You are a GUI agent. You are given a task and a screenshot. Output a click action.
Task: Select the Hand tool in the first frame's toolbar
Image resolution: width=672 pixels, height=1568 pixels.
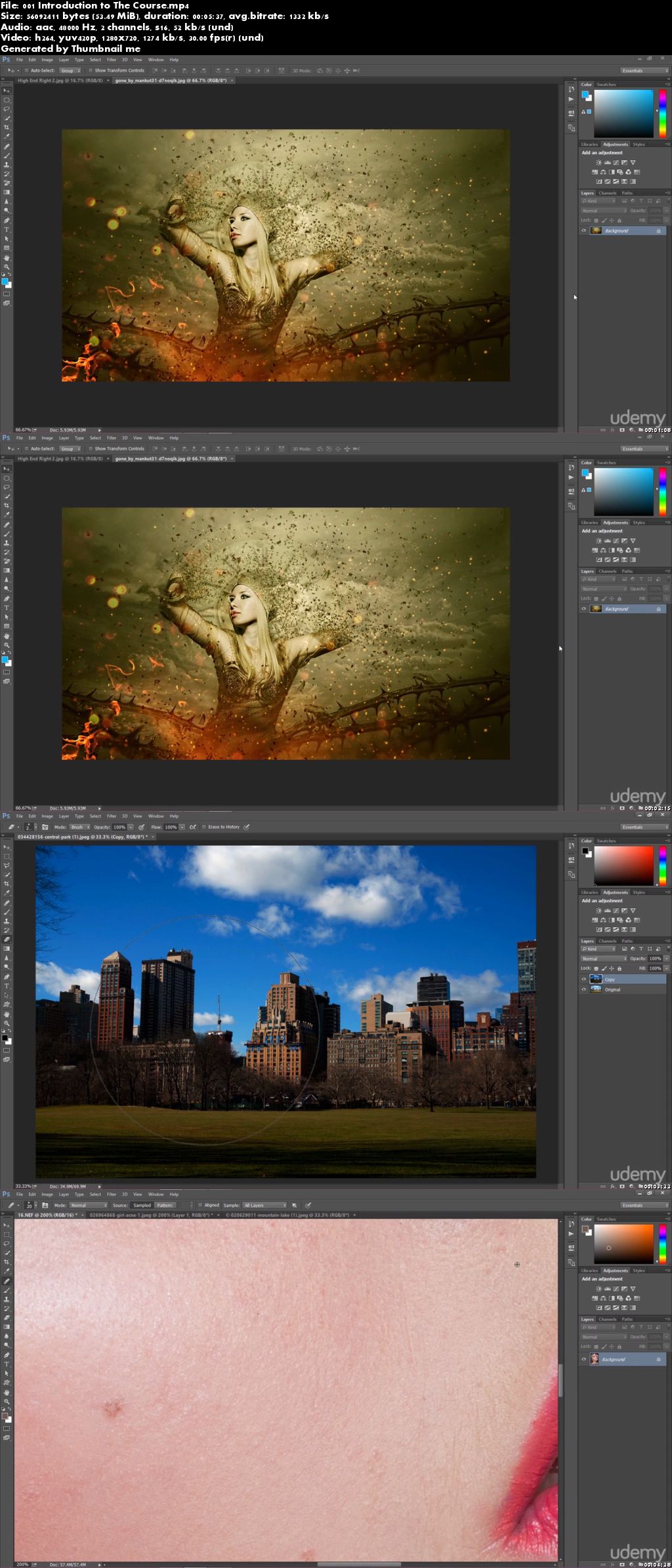tap(7, 258)
